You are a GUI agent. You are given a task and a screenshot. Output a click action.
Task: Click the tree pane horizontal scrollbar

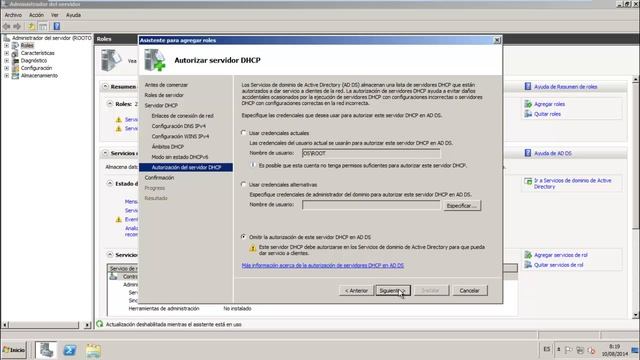tap(46, 325)
